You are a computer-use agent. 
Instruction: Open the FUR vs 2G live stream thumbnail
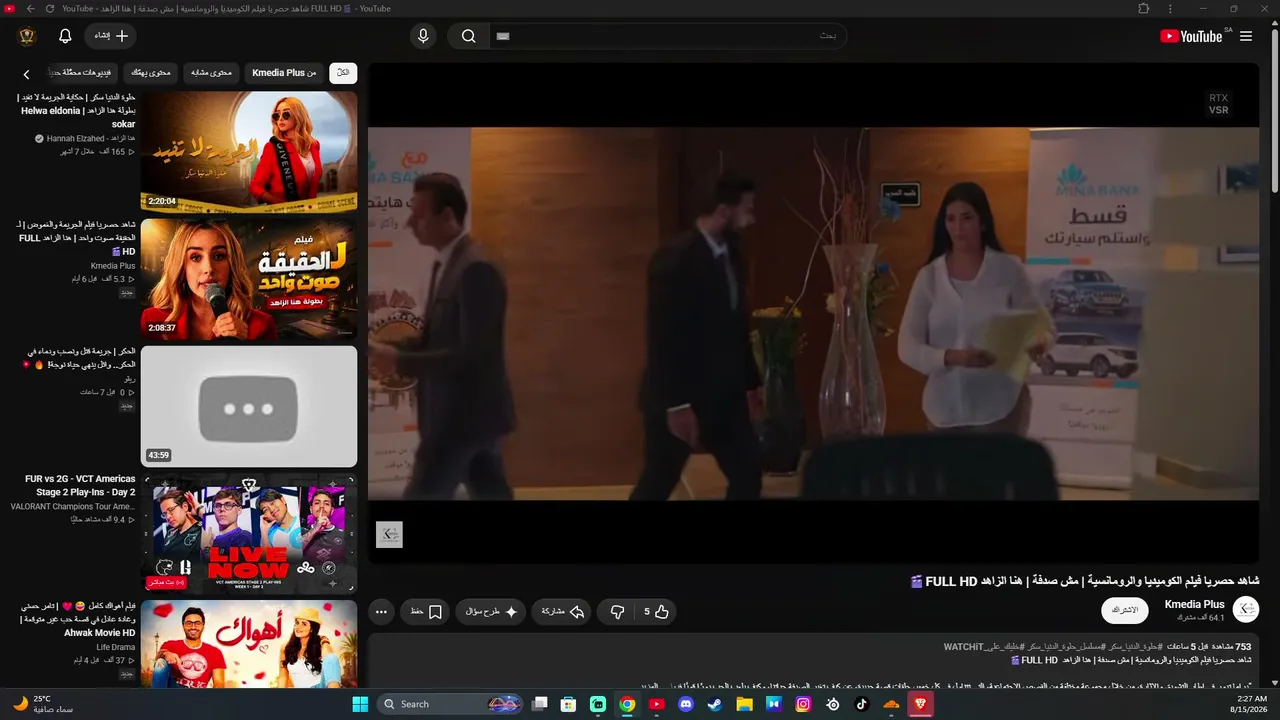[249, 534]
